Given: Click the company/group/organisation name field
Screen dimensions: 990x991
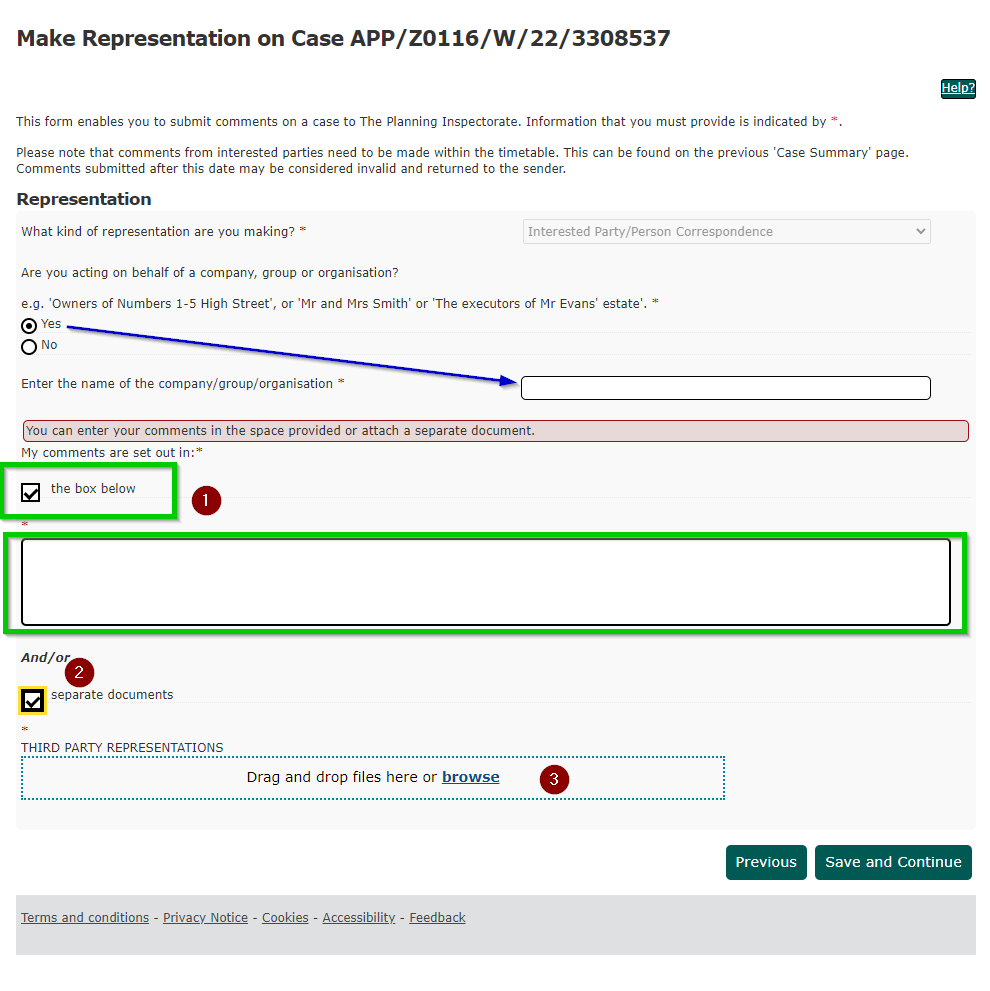Looking at the screenshot, I should (726, 388).
